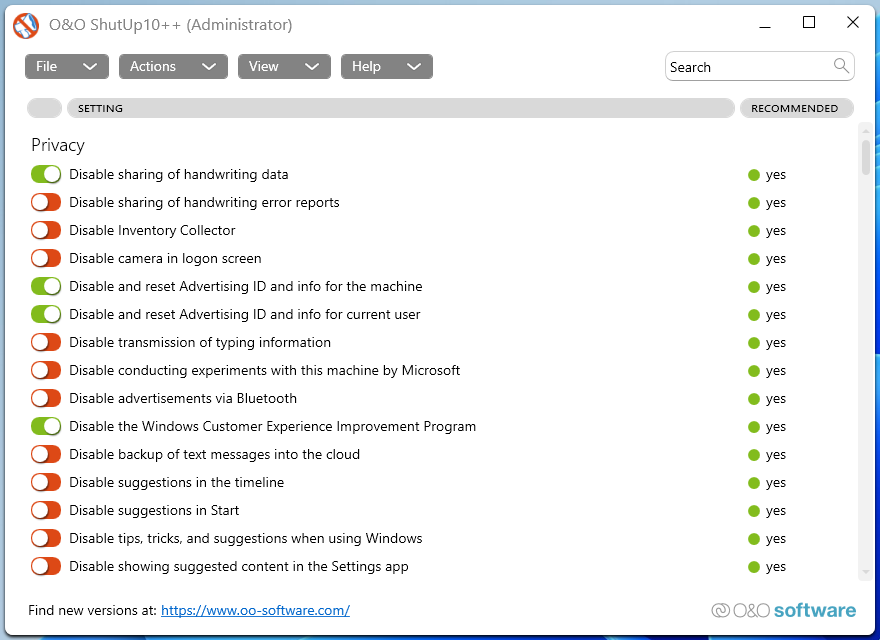
Task: Open the Actions dropdown menu
Action: point(173,66)
